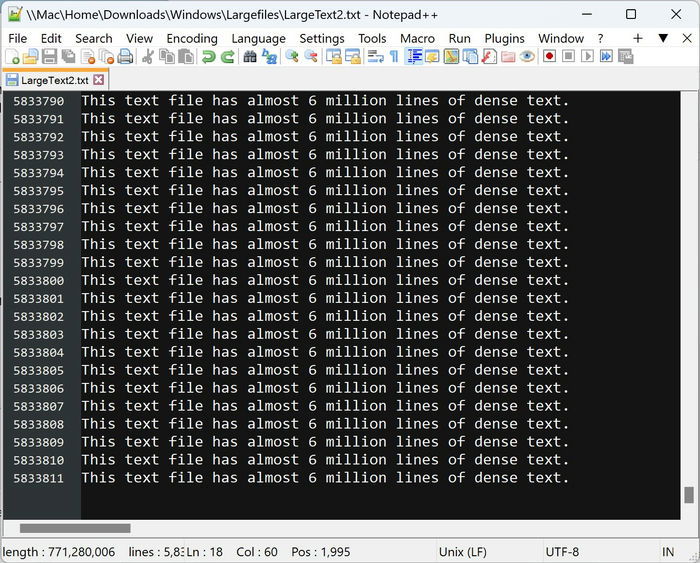Run macro multiple times with the double arrow icon

click(x=606, y=57)
